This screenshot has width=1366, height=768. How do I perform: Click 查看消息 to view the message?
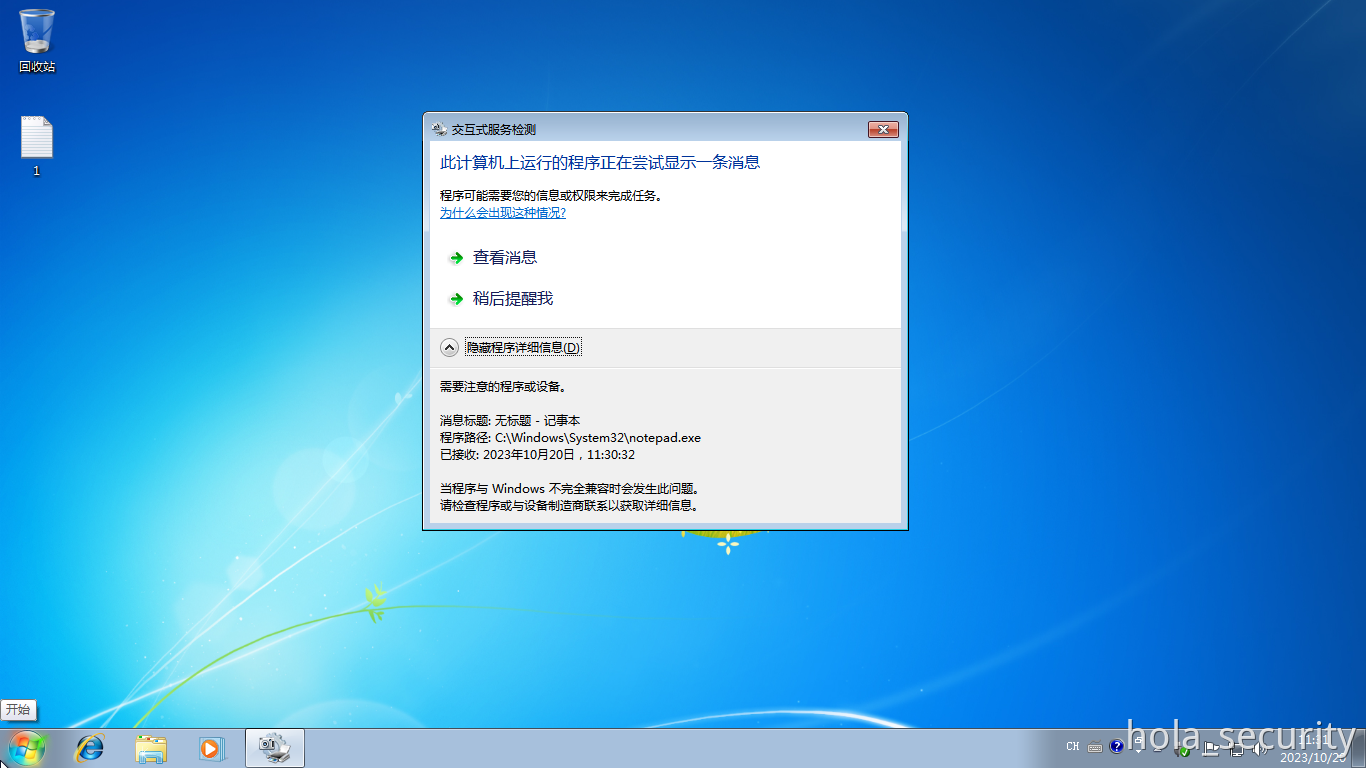pos(504,257)
